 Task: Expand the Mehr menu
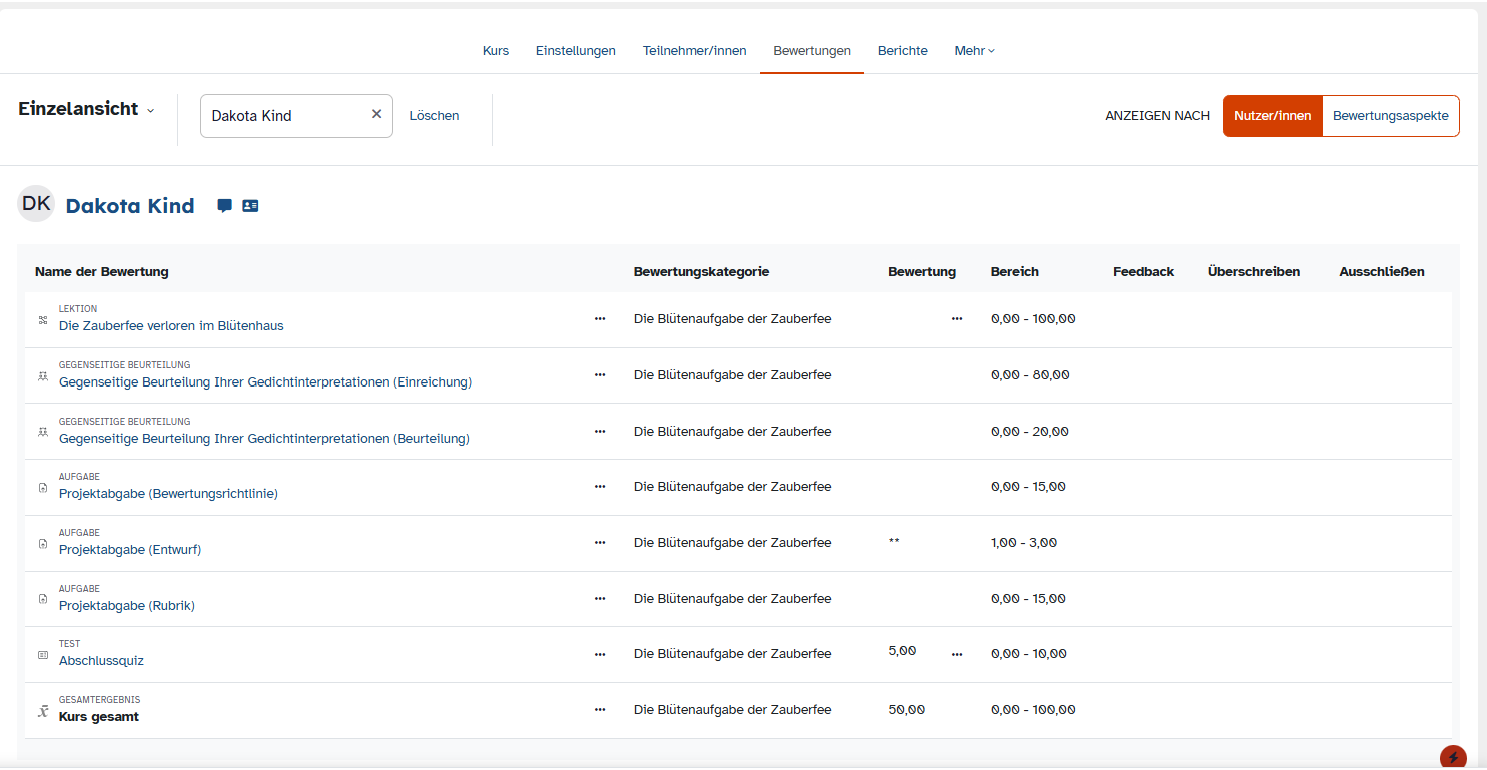(974, 50)
